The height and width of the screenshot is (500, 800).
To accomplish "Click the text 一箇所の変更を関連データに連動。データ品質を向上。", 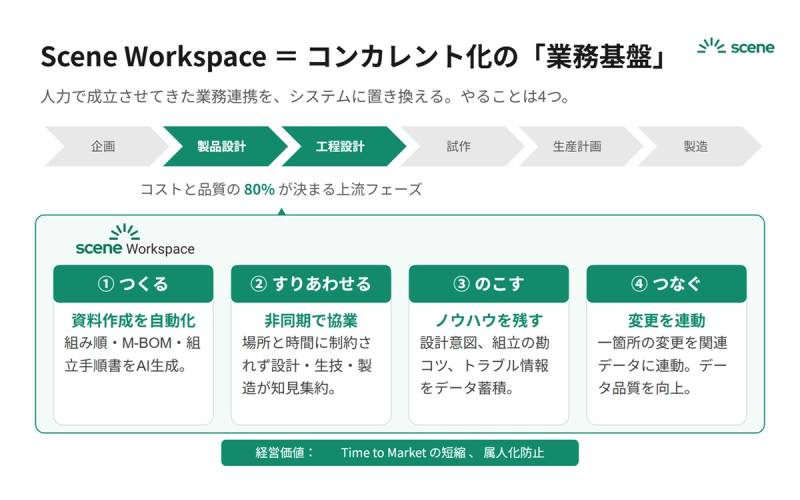I will pyautogui.click(x=662, y=365).
